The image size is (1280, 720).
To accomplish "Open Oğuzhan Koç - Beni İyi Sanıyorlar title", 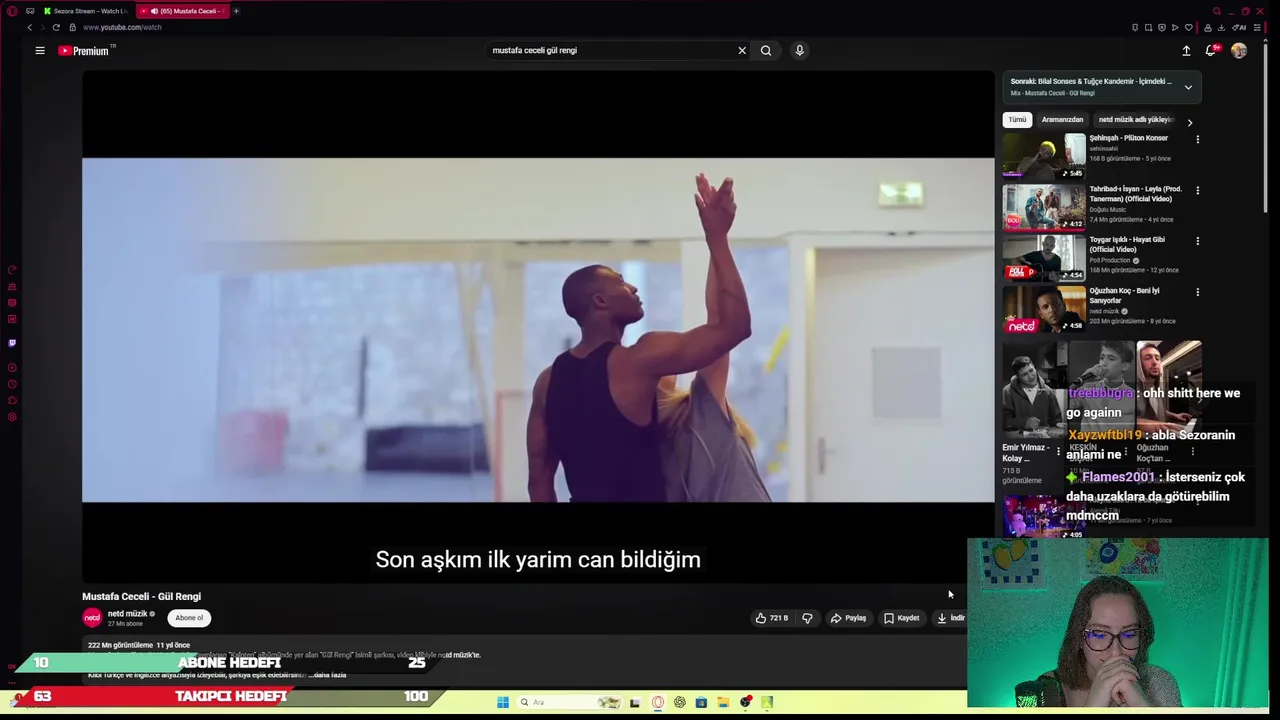I will [1125, 295].
